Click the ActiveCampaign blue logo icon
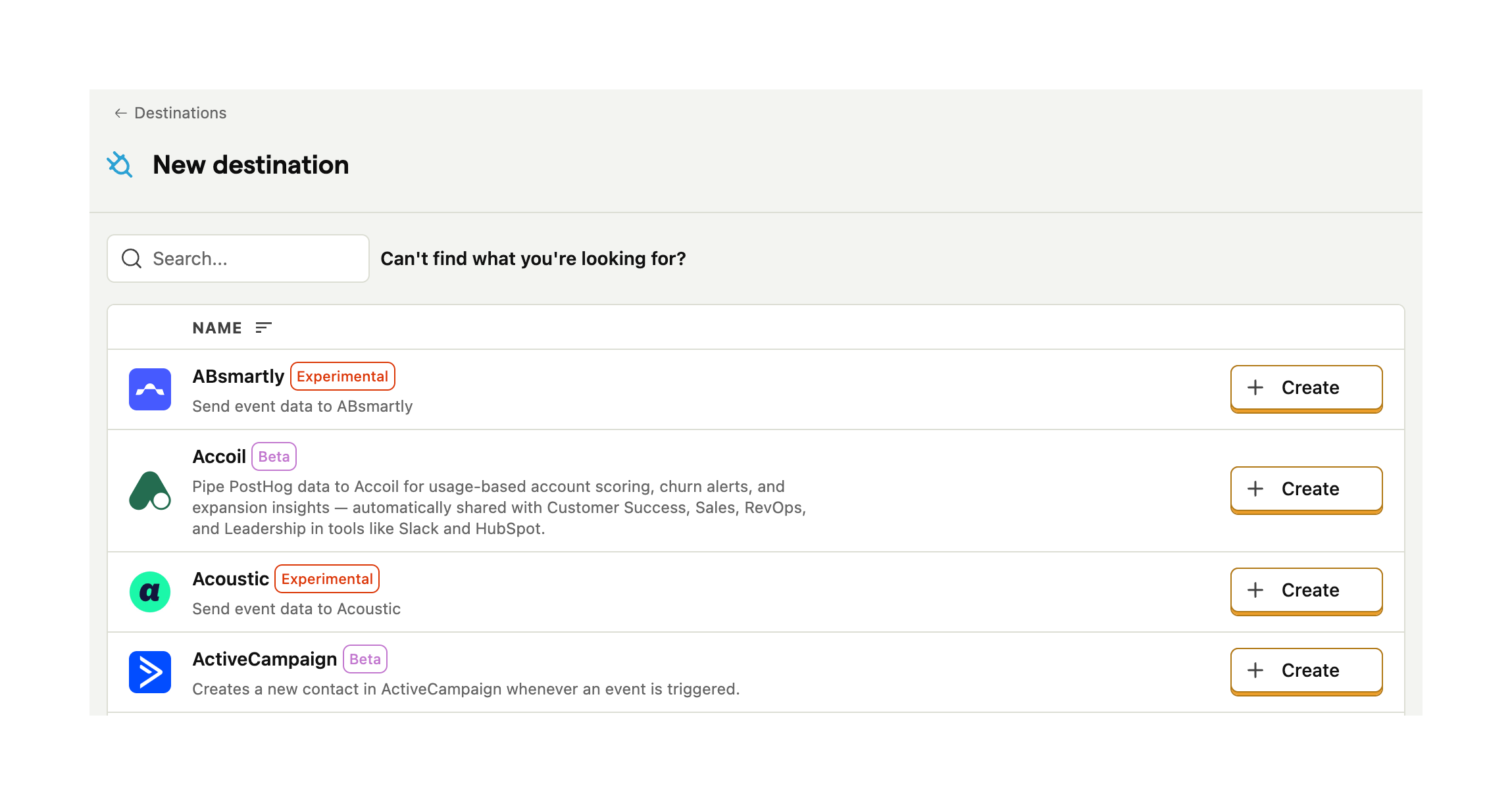This screenshot has width=1512, height=805. (150, 672)
